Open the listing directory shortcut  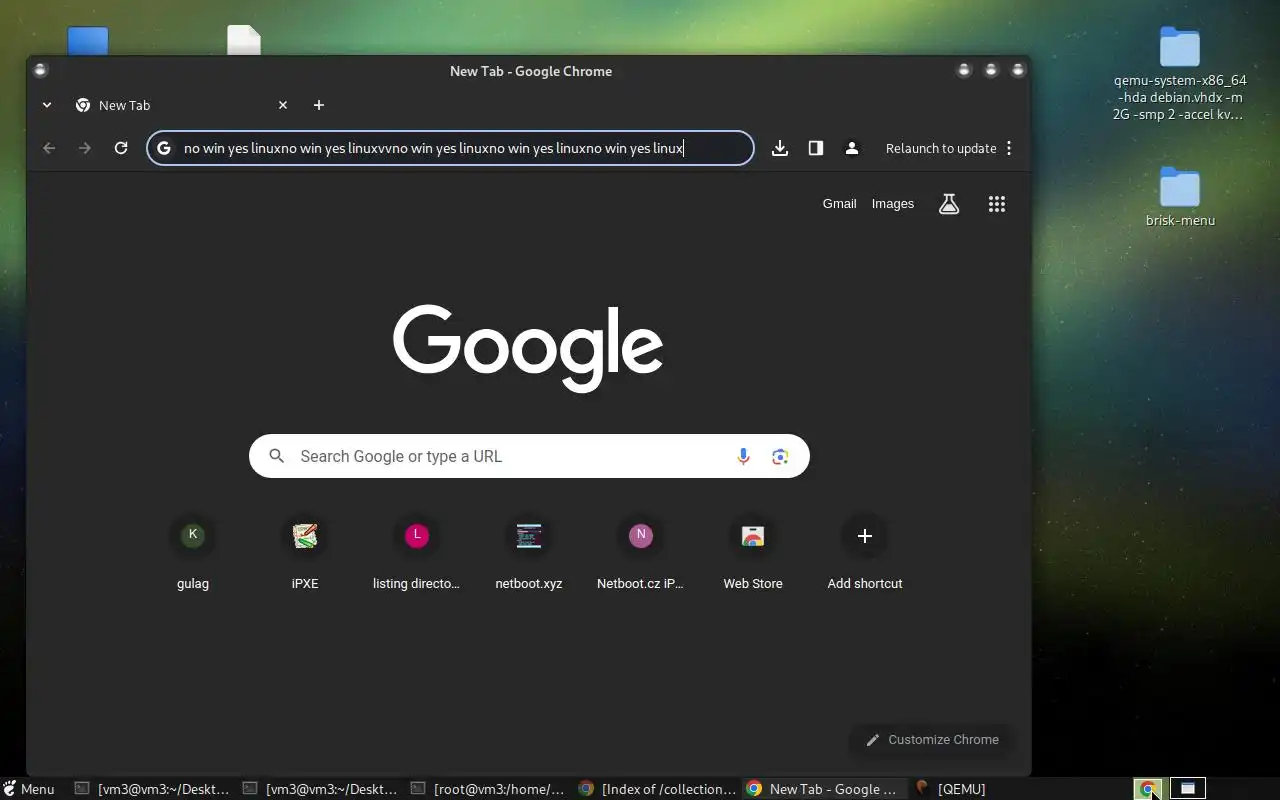coord(417,553)
